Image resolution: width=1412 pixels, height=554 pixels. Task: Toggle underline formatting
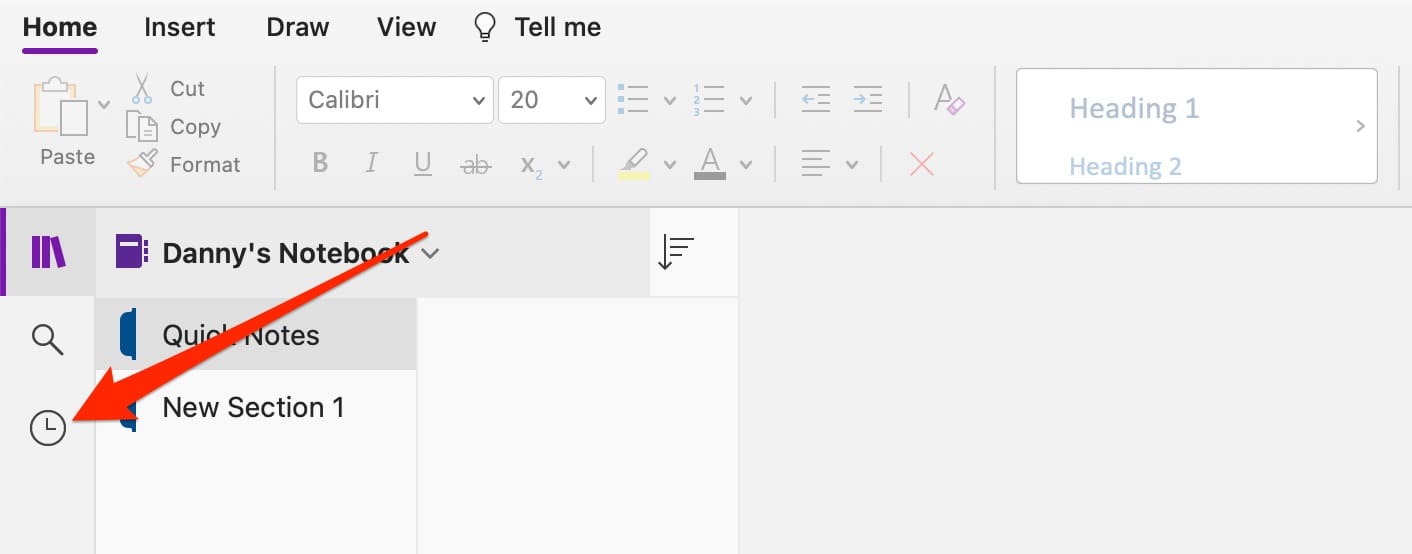tap(423, 163)
